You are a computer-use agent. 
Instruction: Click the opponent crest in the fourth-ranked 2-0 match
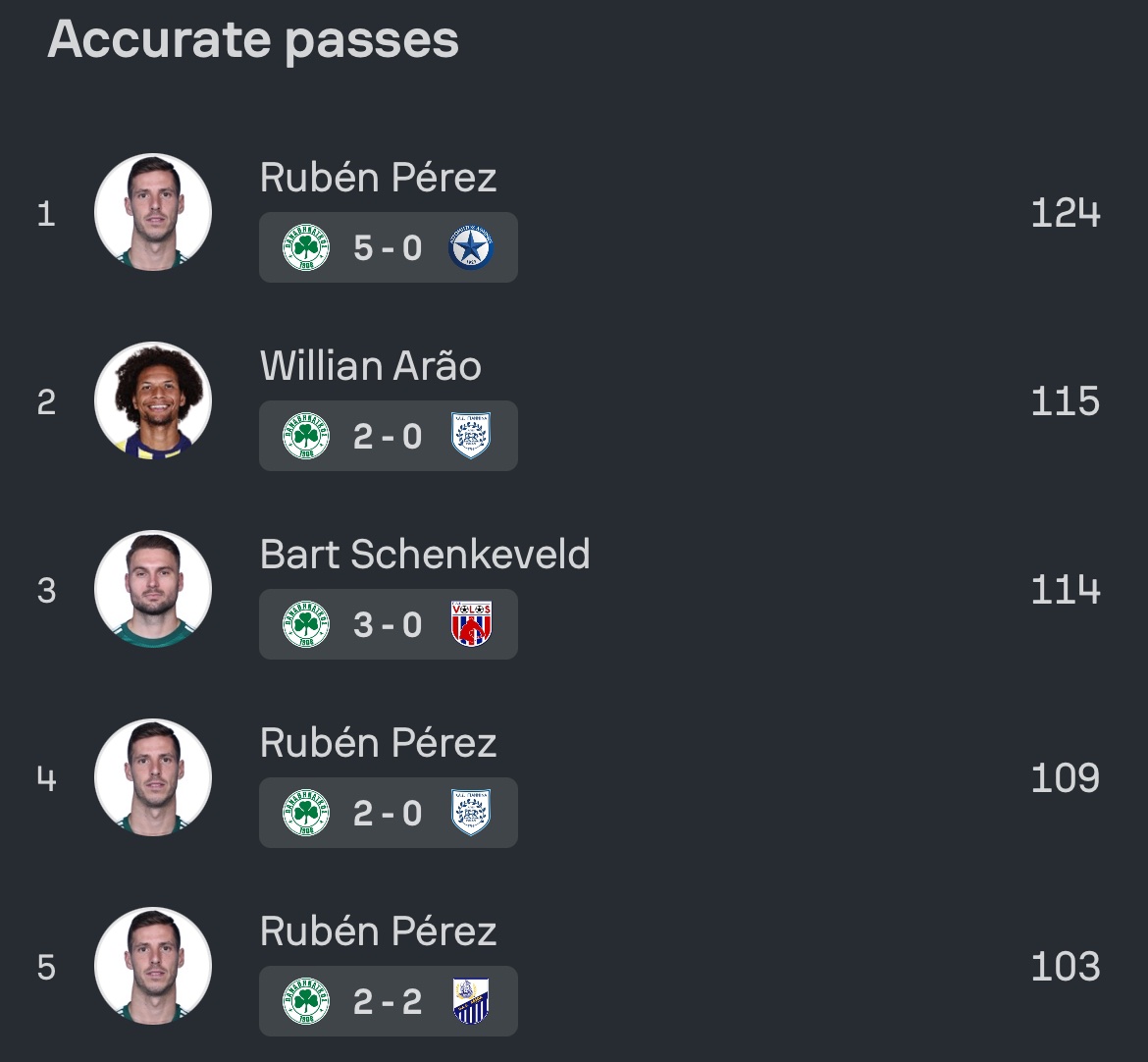point(471,813)
